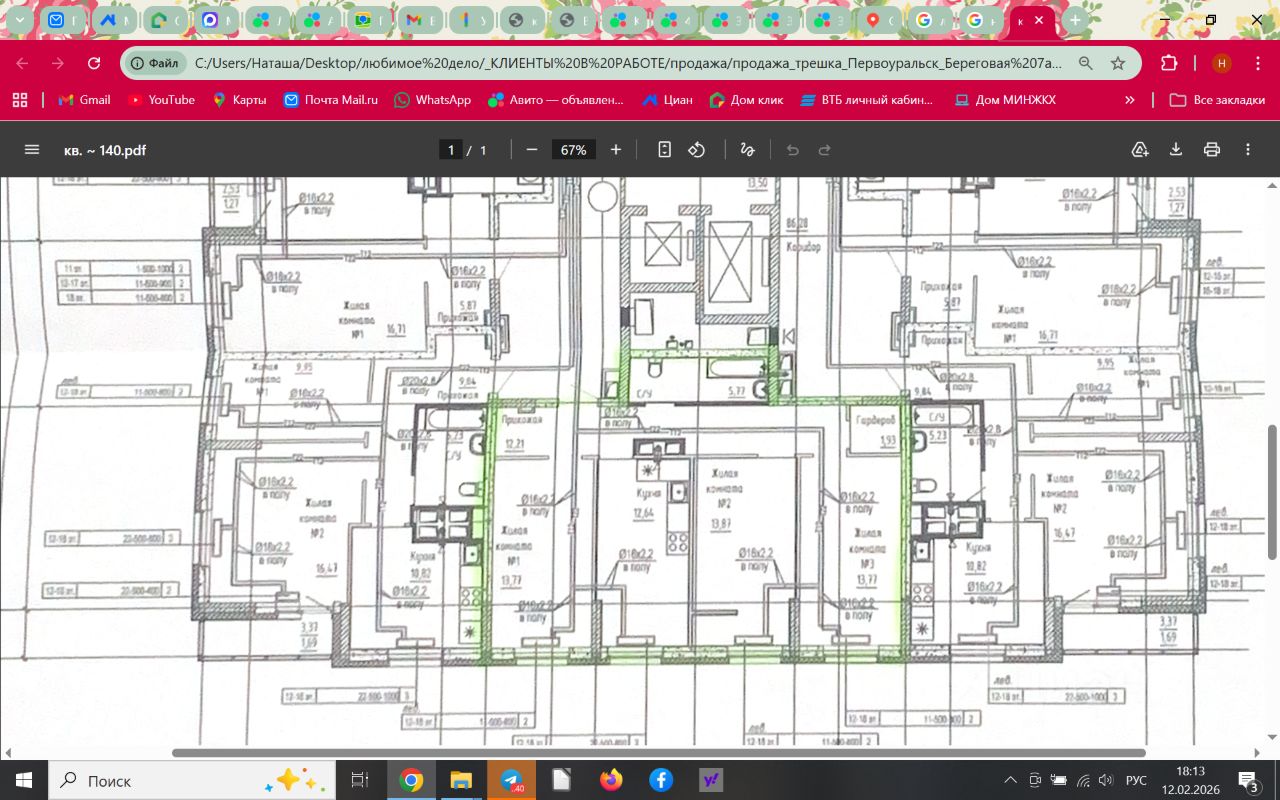The width and height of the screenshot is (1280, 800).
Task: Print the PDF document
Action: (x=1212, y=150)
